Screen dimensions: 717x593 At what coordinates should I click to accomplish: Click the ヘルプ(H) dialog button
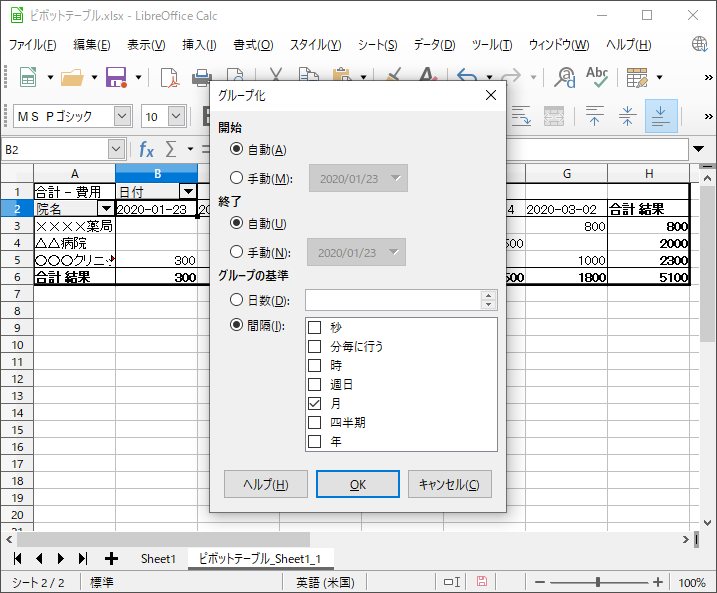point(266,484)
